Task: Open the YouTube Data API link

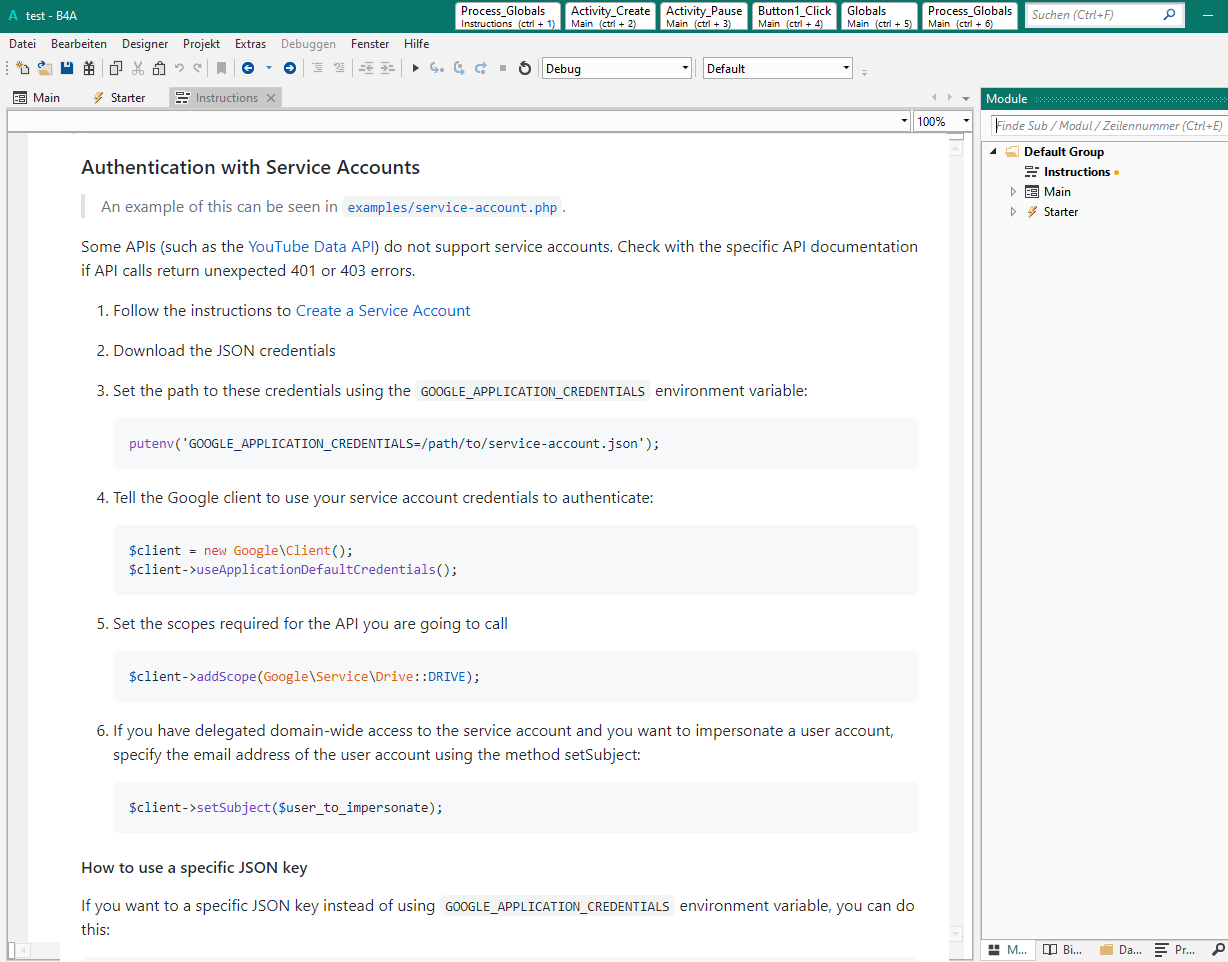Action: pyautogui.click(x=311, y=247)
